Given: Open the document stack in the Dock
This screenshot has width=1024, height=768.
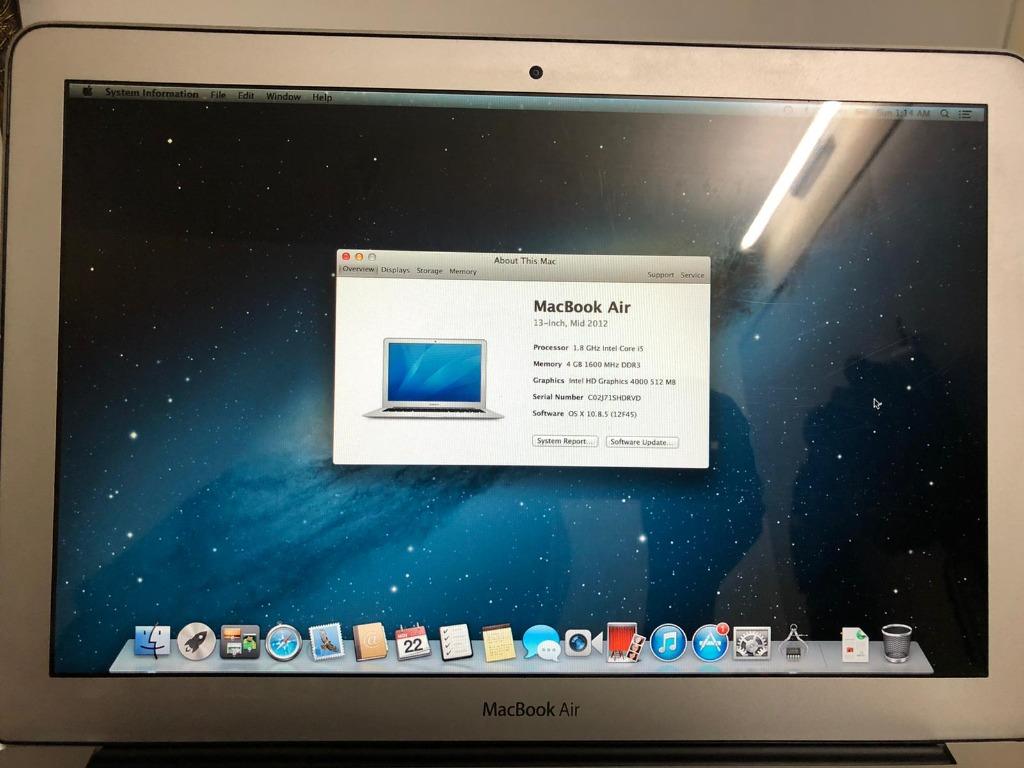Looking at the screenshot, I should (x=855, y=645).
